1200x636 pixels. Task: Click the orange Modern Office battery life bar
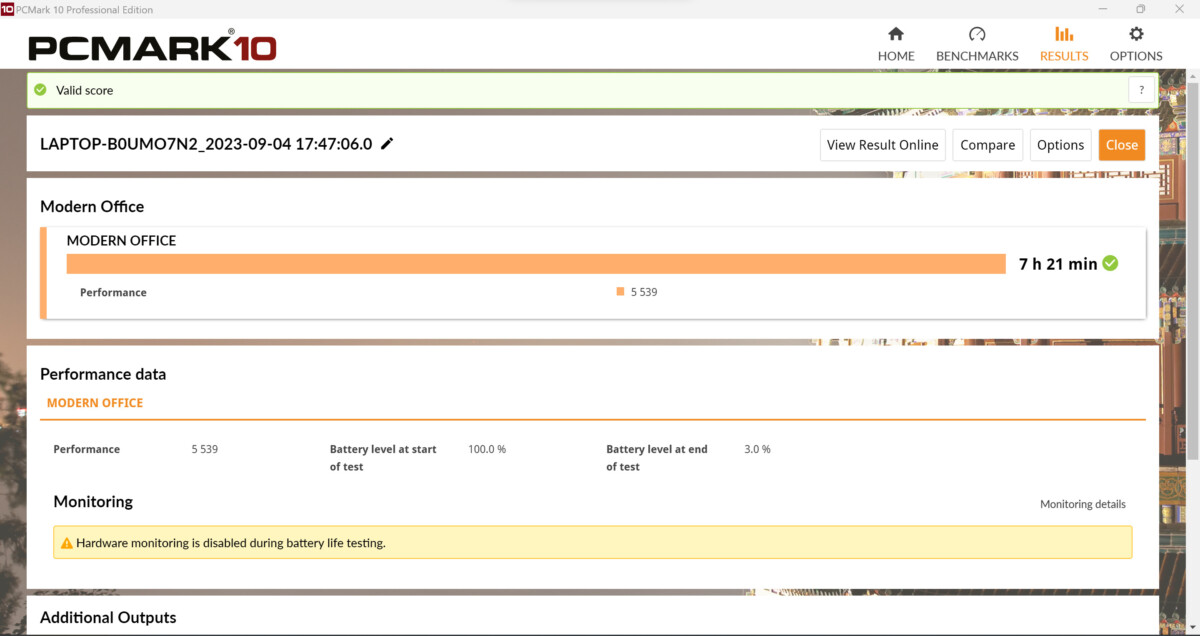[x=535, y=264]
